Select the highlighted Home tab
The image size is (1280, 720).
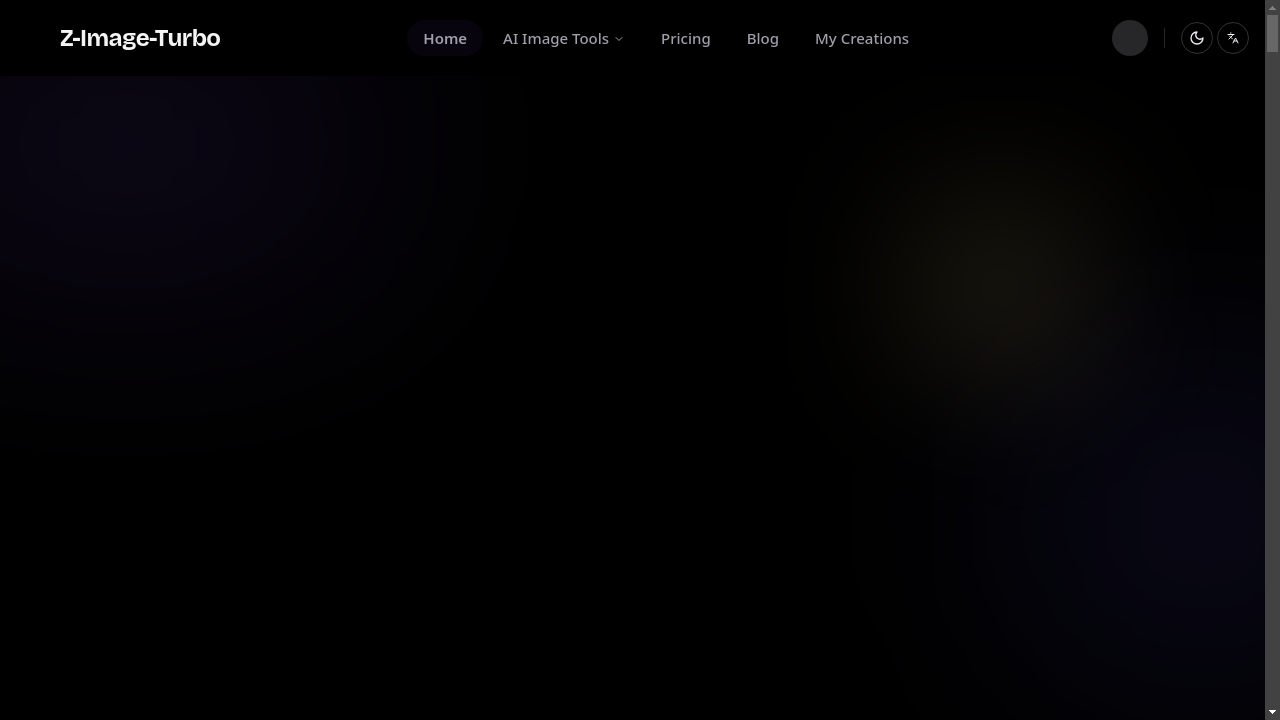(445, 39)
